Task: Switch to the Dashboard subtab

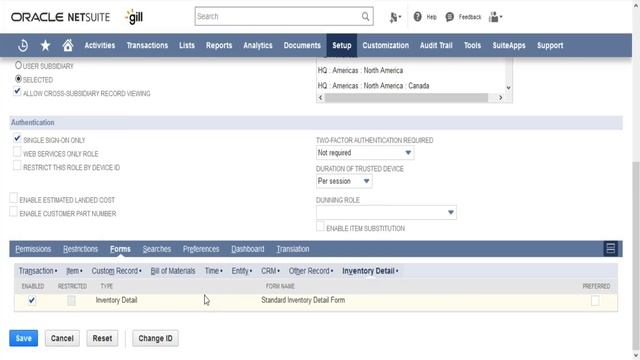Action: (247, 249)
